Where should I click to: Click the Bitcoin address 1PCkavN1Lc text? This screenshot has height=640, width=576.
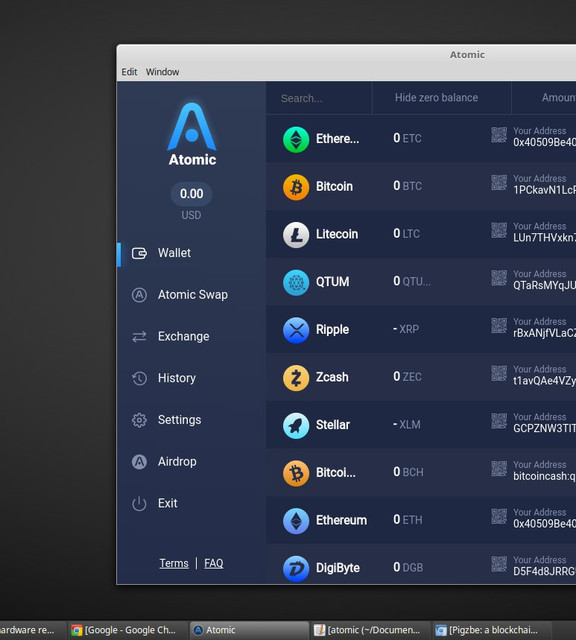pyautogui.click(x=545, y=190)
